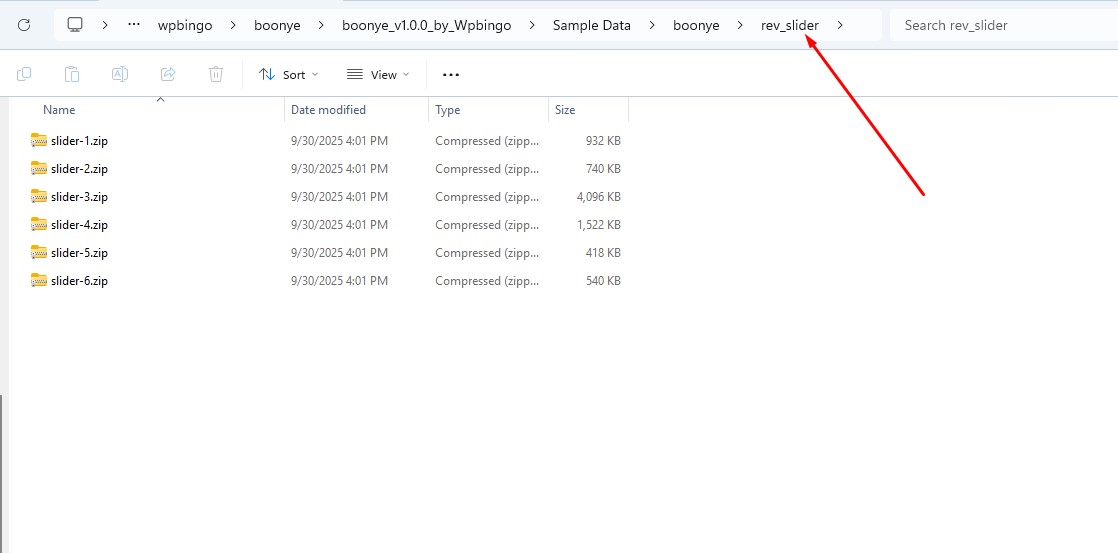The image size is (1118, 553).
Task: Click the Rename toolbar icon
Action: pyautogui.click(x=120, y=74)
